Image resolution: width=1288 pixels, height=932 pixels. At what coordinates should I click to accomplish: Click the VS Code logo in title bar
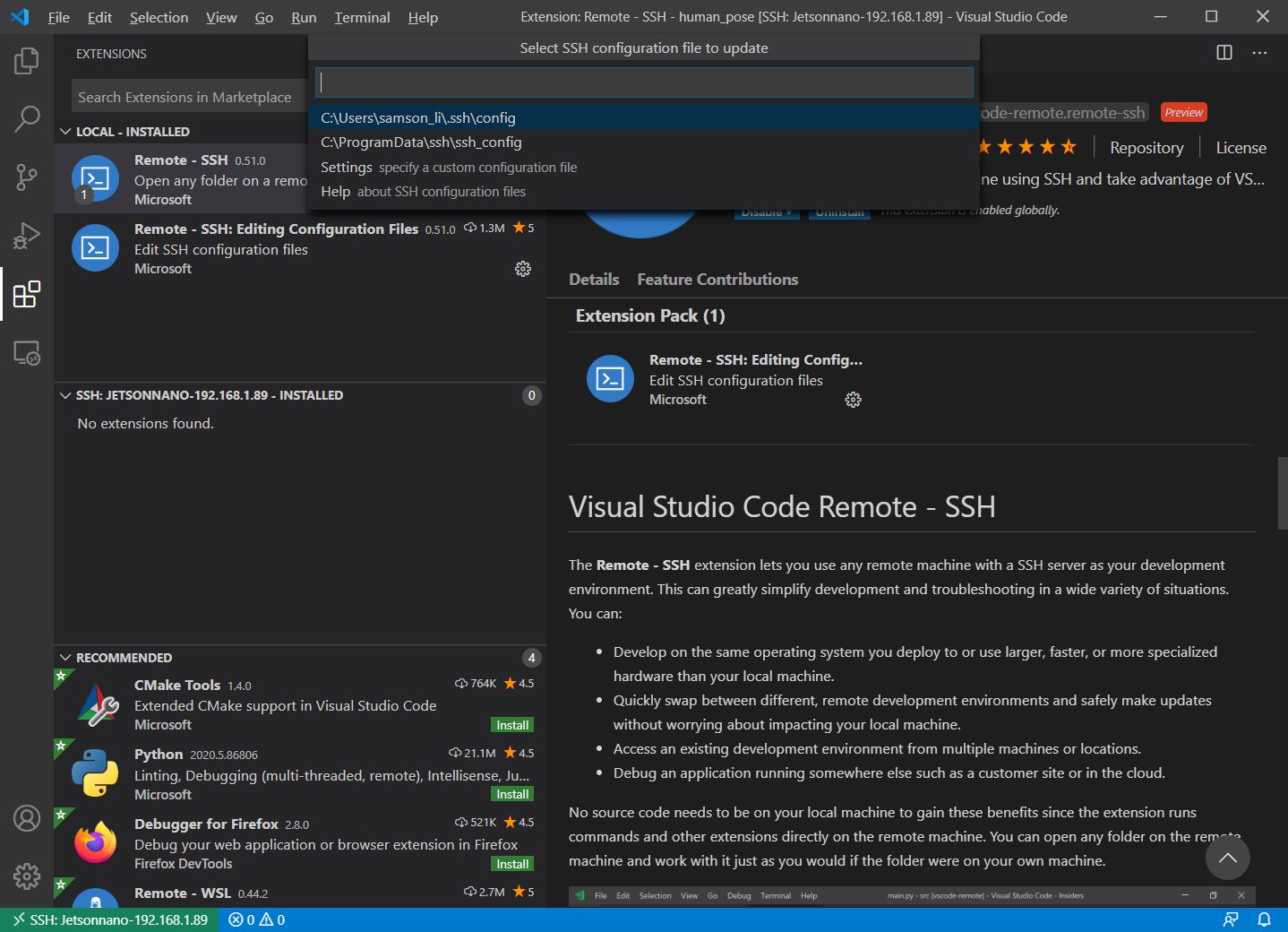click(x=20, y=17)
